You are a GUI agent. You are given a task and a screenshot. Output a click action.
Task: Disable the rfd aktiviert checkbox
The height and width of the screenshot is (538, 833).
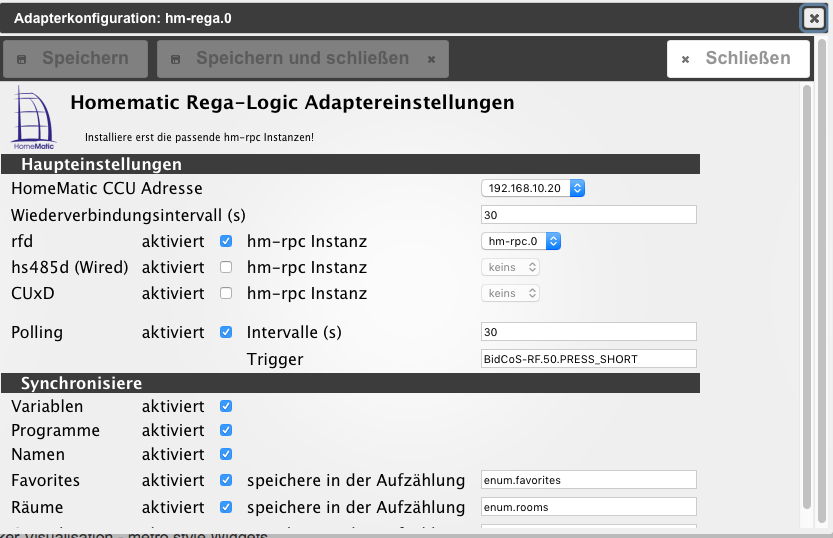tap(226, 241)
